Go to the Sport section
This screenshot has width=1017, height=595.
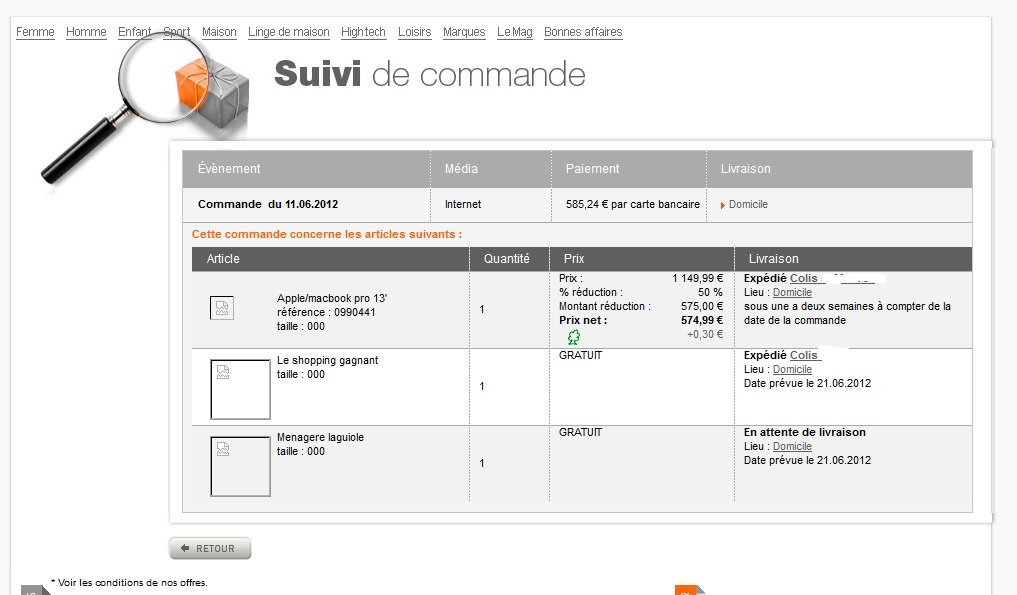coord(176,32)
